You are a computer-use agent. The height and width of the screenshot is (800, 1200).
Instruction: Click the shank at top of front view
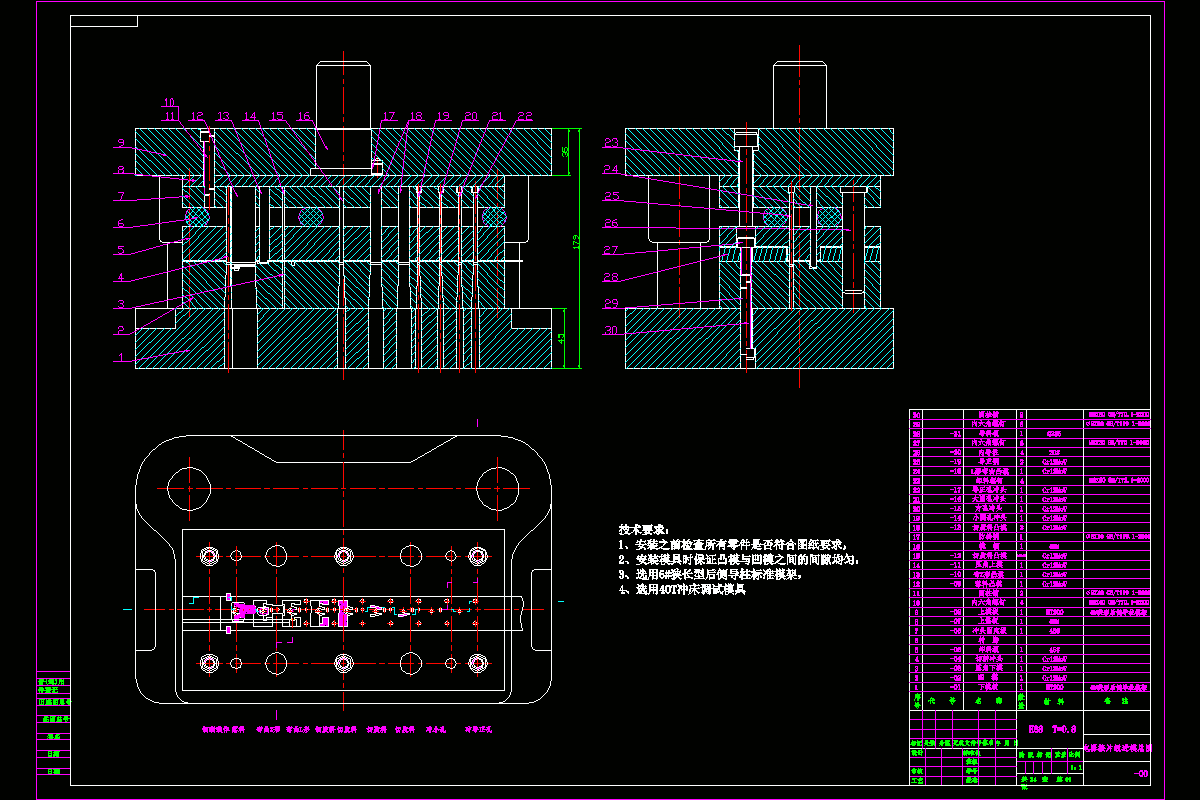[345, 94]
